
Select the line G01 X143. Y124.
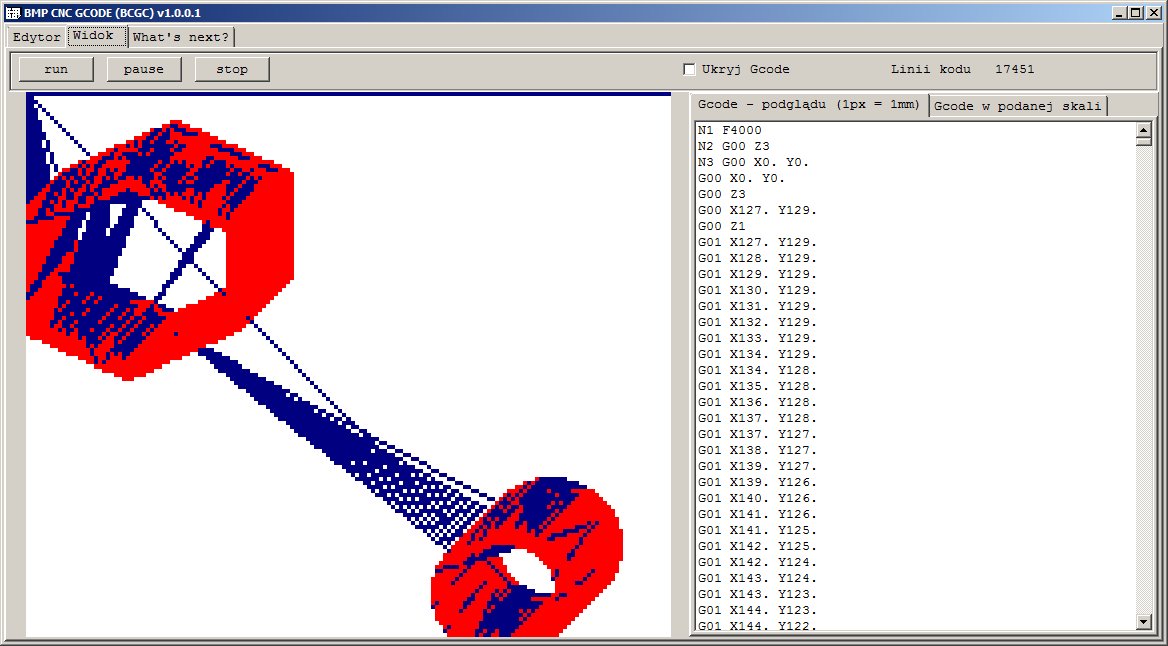point(758,578)
